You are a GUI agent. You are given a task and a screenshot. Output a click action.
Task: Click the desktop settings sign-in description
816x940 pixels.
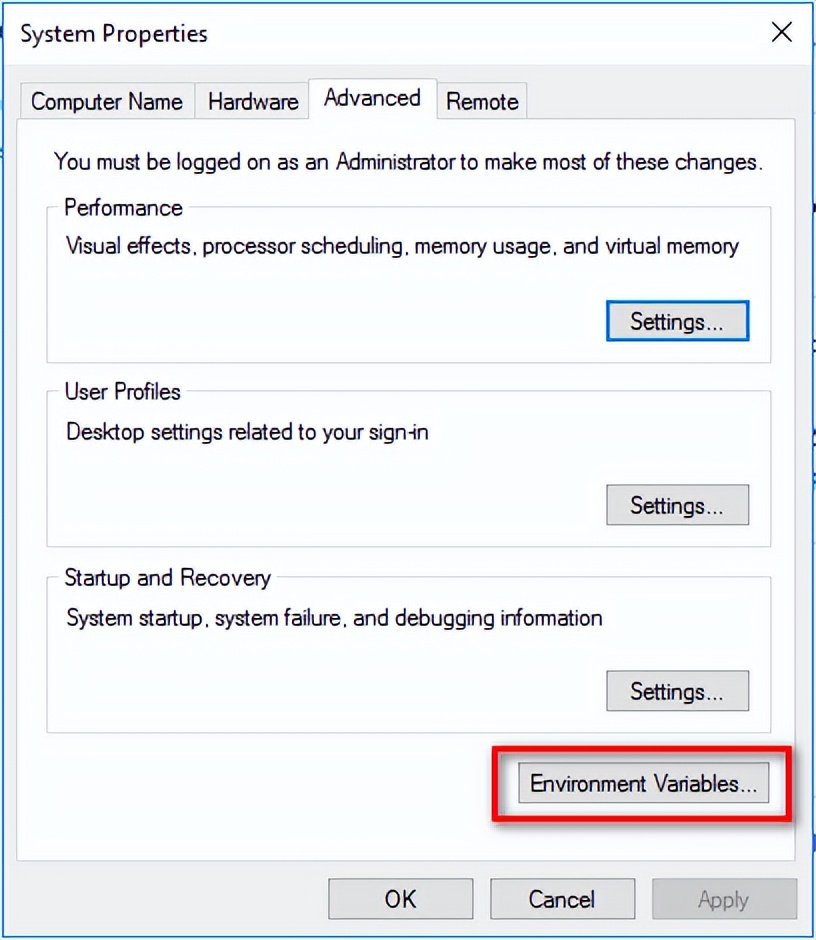click(x=247, y=432)
